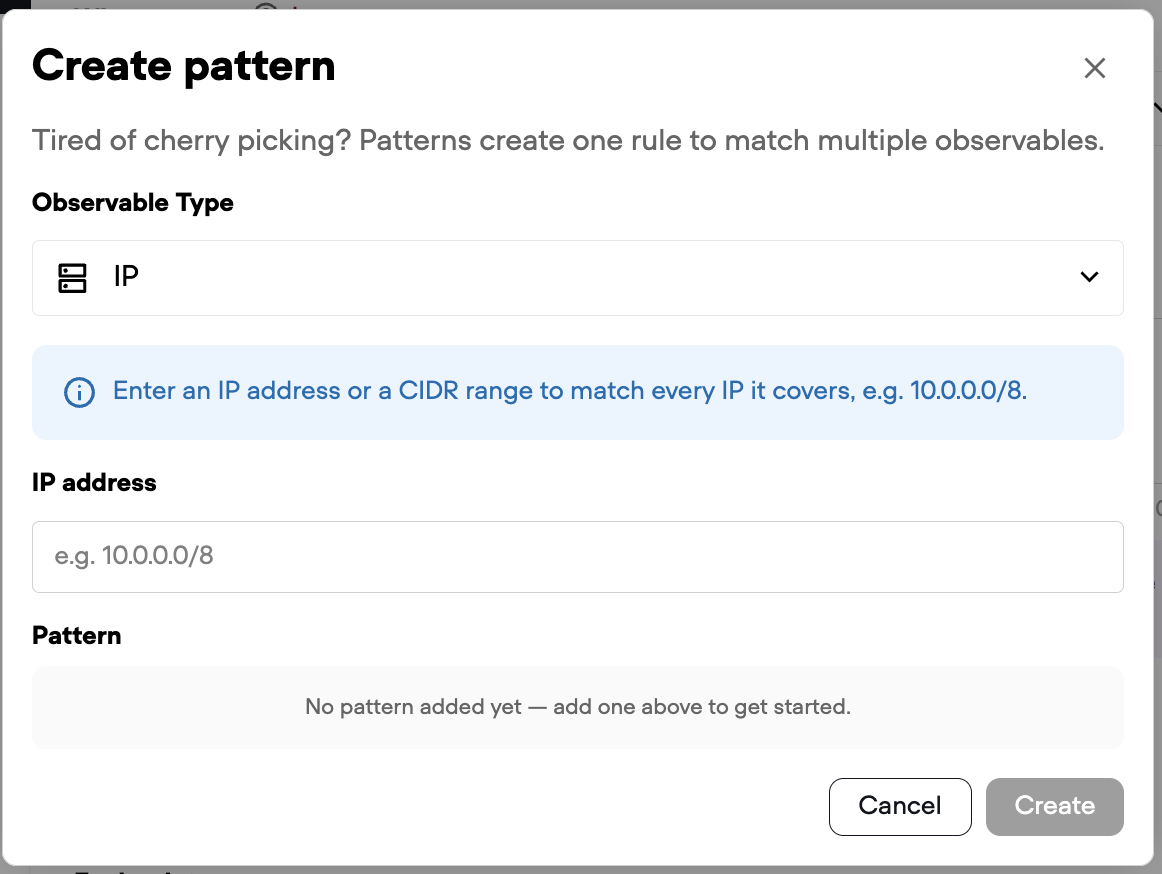Close the Create pattern dialog
The height and width of the screenshot is (874, 1162).
point(1095,68)
